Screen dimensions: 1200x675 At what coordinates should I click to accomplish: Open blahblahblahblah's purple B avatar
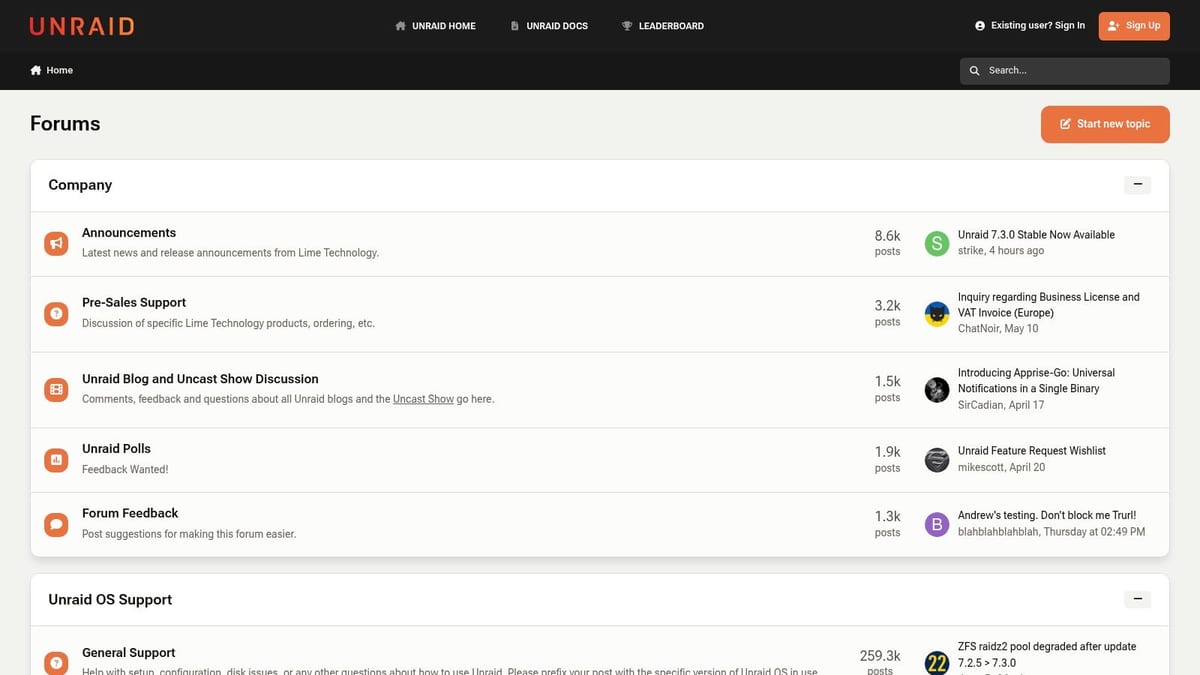[937, 524]
